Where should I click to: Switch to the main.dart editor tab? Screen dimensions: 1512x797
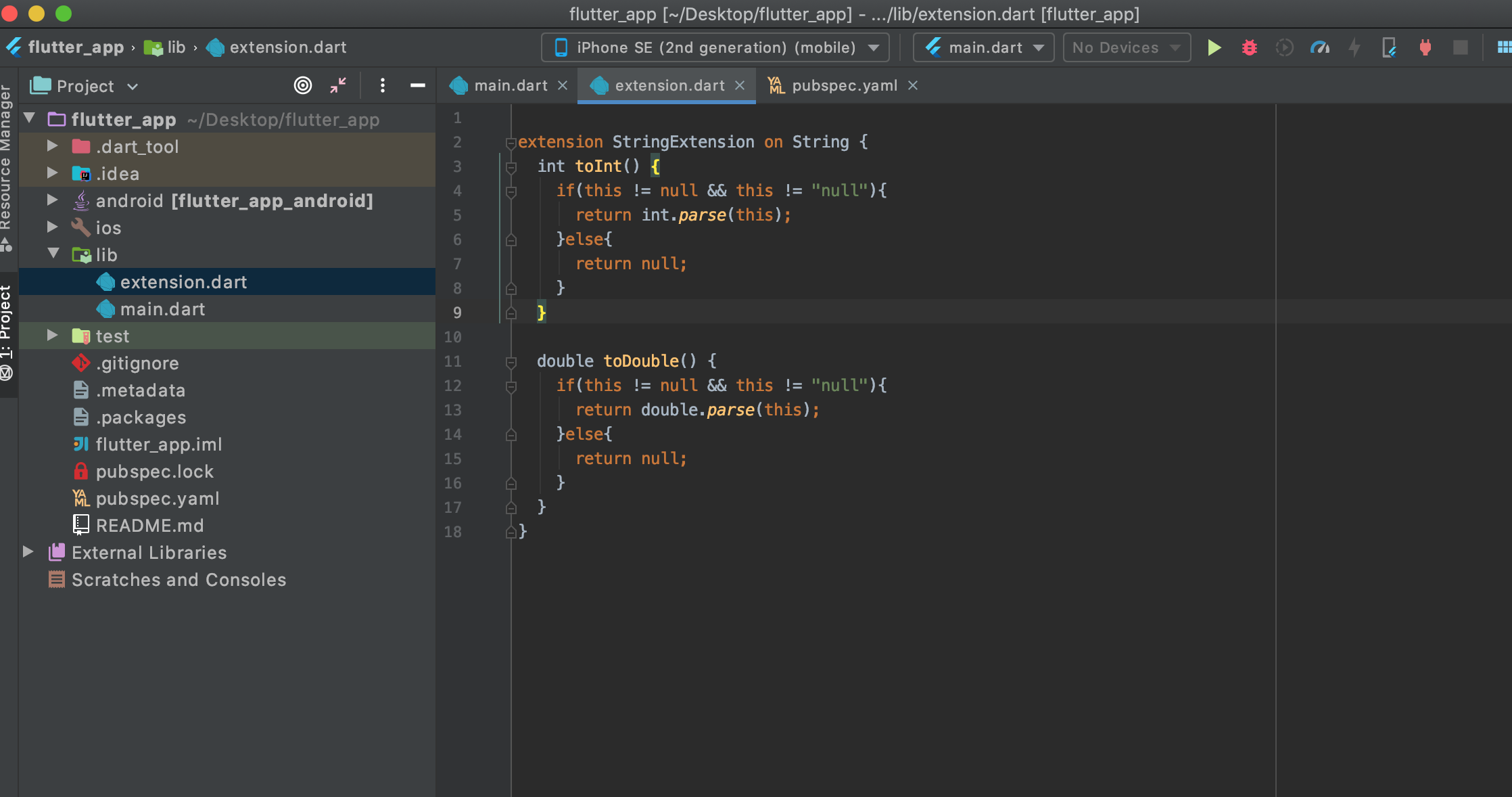click(x=509, y=85)
